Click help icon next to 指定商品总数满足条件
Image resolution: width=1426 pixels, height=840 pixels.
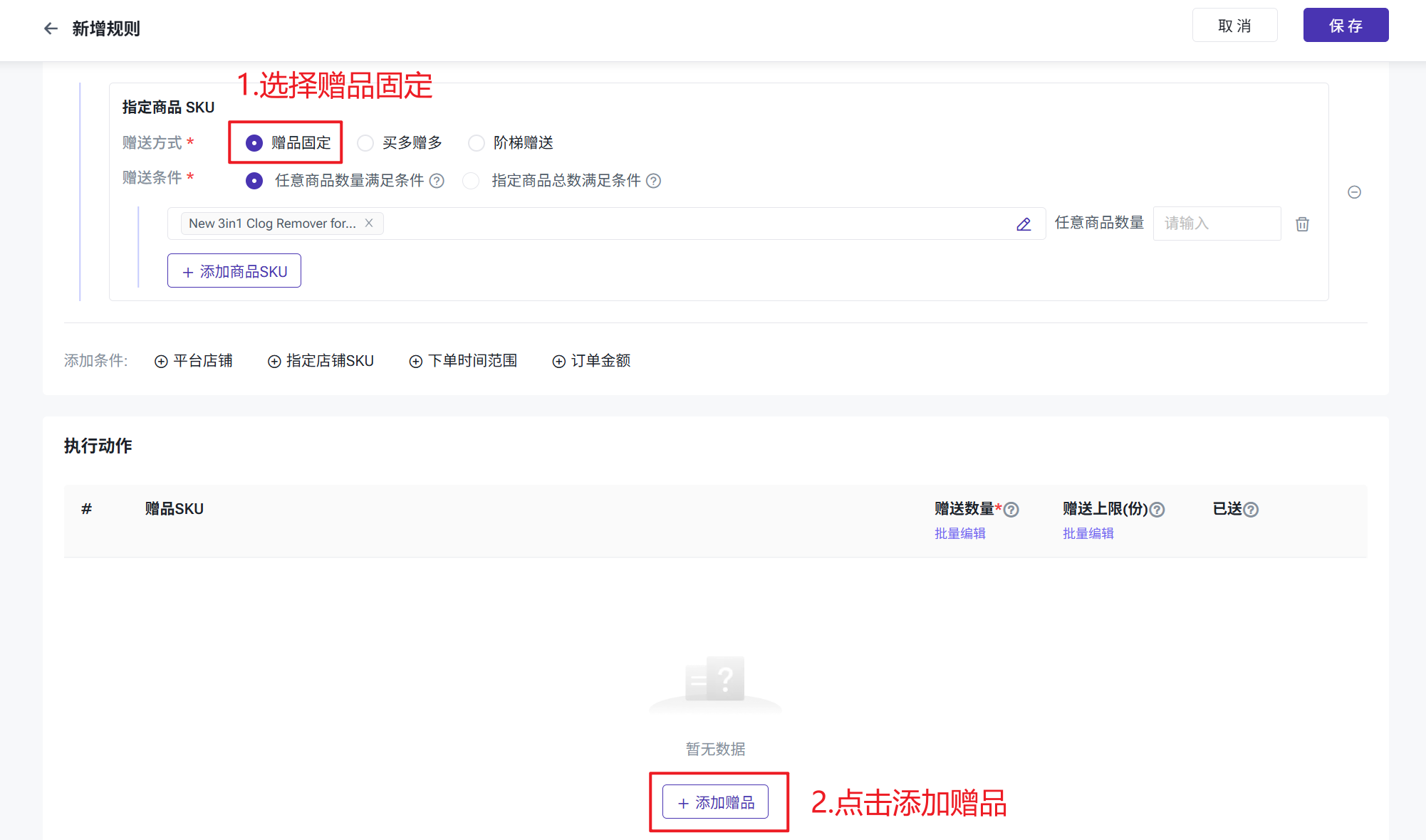tap(653, 181)
